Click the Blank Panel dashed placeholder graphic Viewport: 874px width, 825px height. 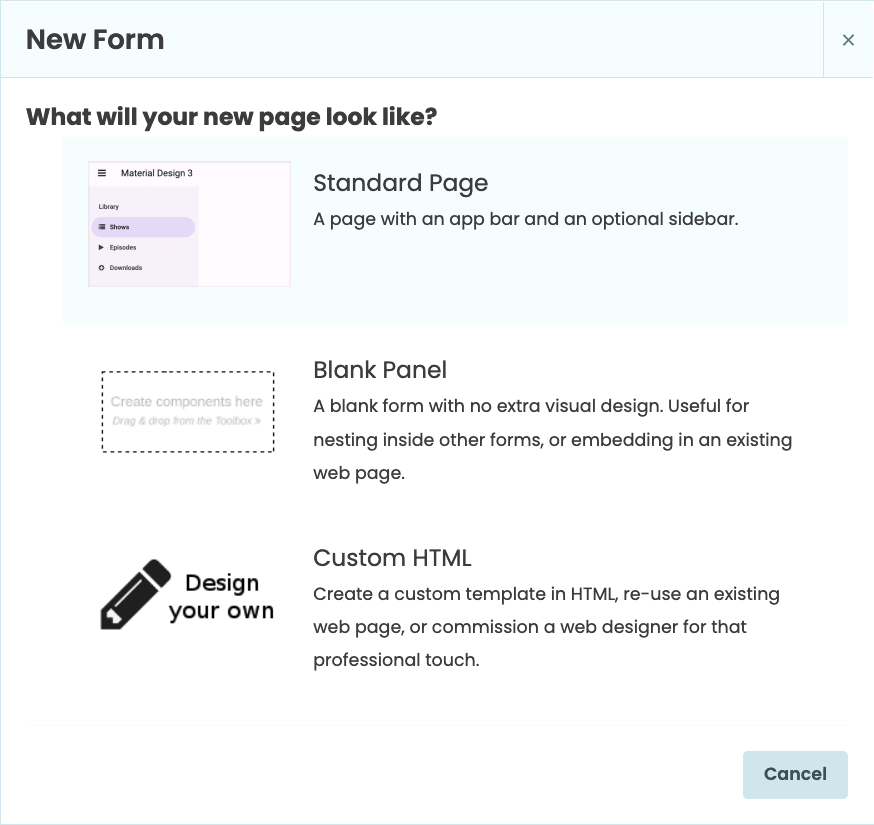(188, 412)
